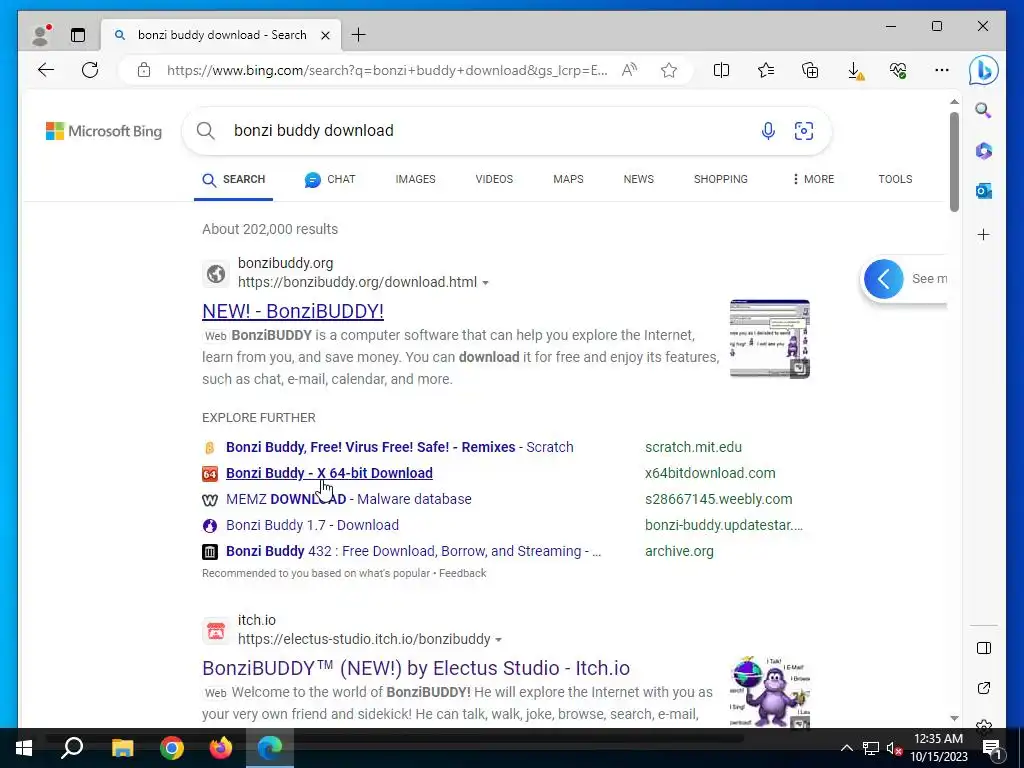Open taskbar search magnifier

coord(72,748)
